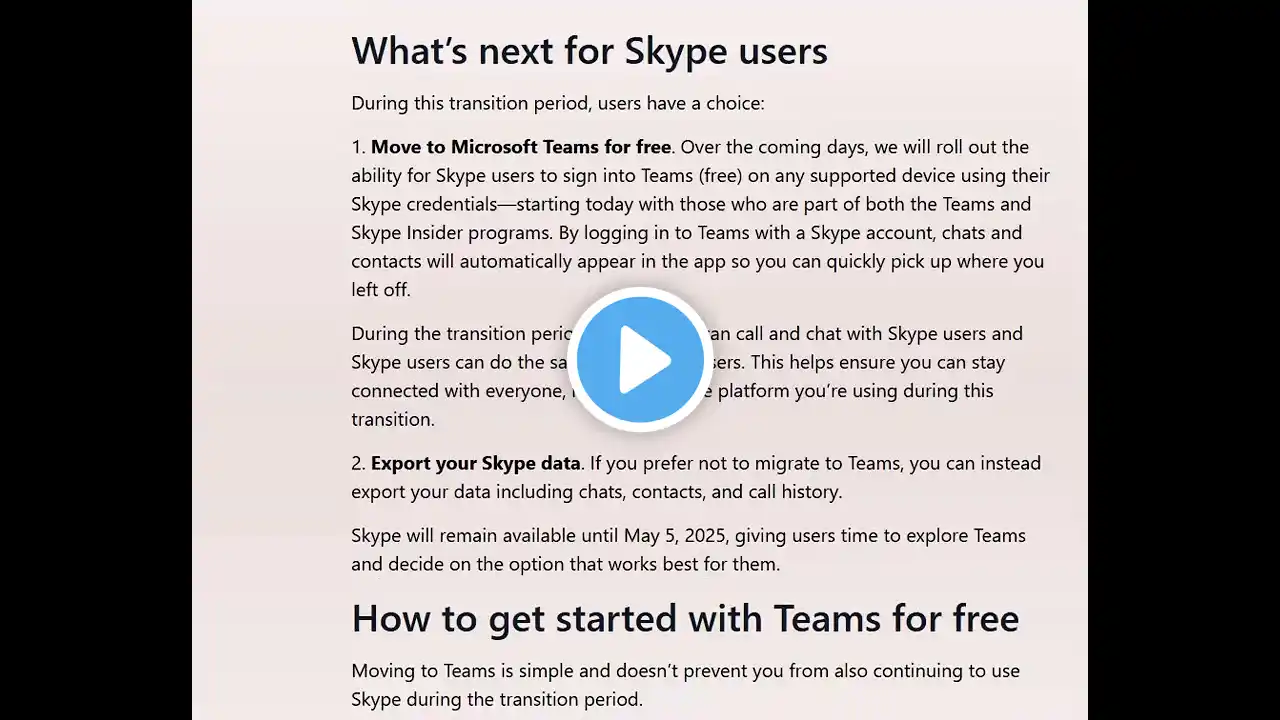The height and width of the screenshot is (720, 1280).
Task: Click the "decide on the option that works best" line
Action: pyautogui.click(x=565, y=564)
